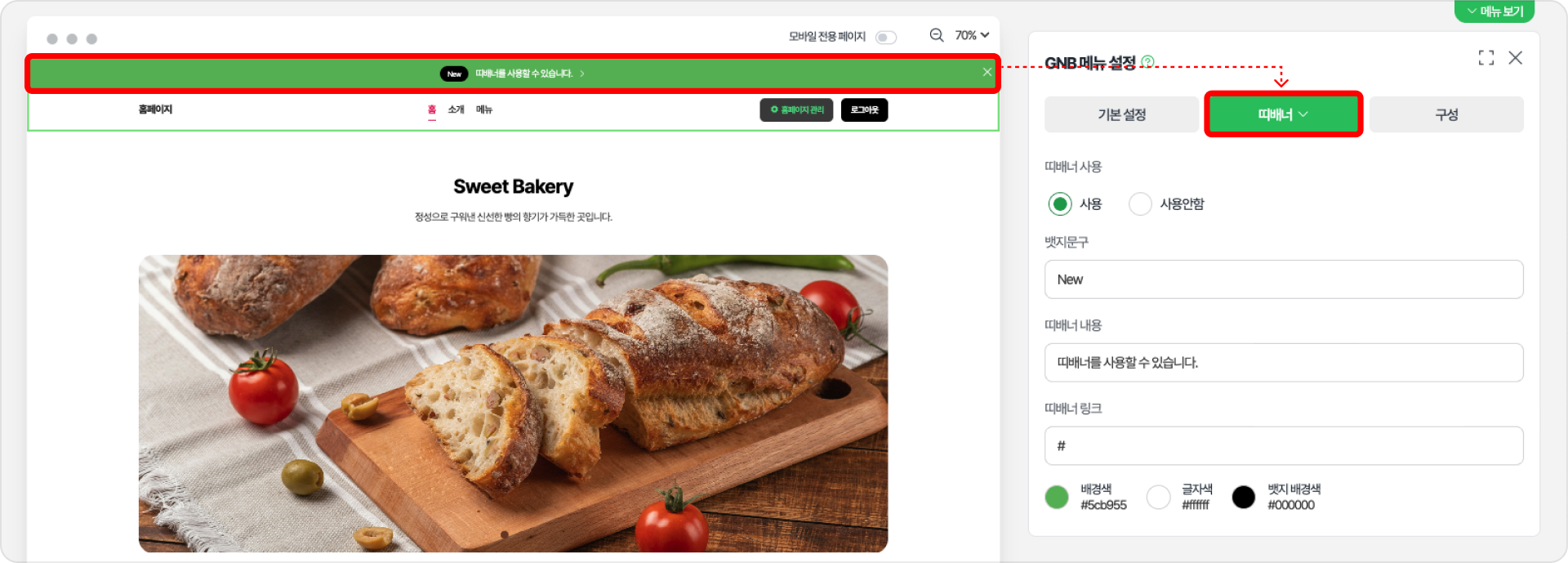Collapse the 메뉴 보기 dropdown
The width and height of the screenshot is (1568, 563).
1494,11
